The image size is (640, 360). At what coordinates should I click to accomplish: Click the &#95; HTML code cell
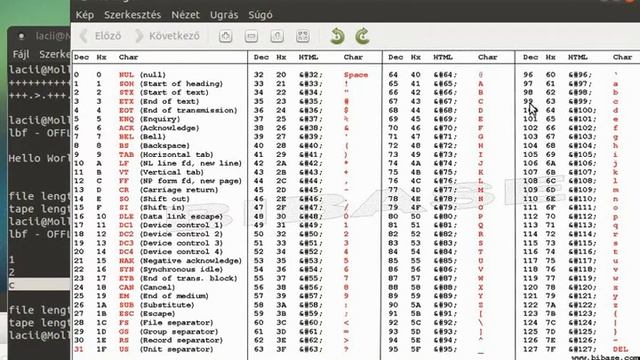pyautogui.click(x=445, y=349)
